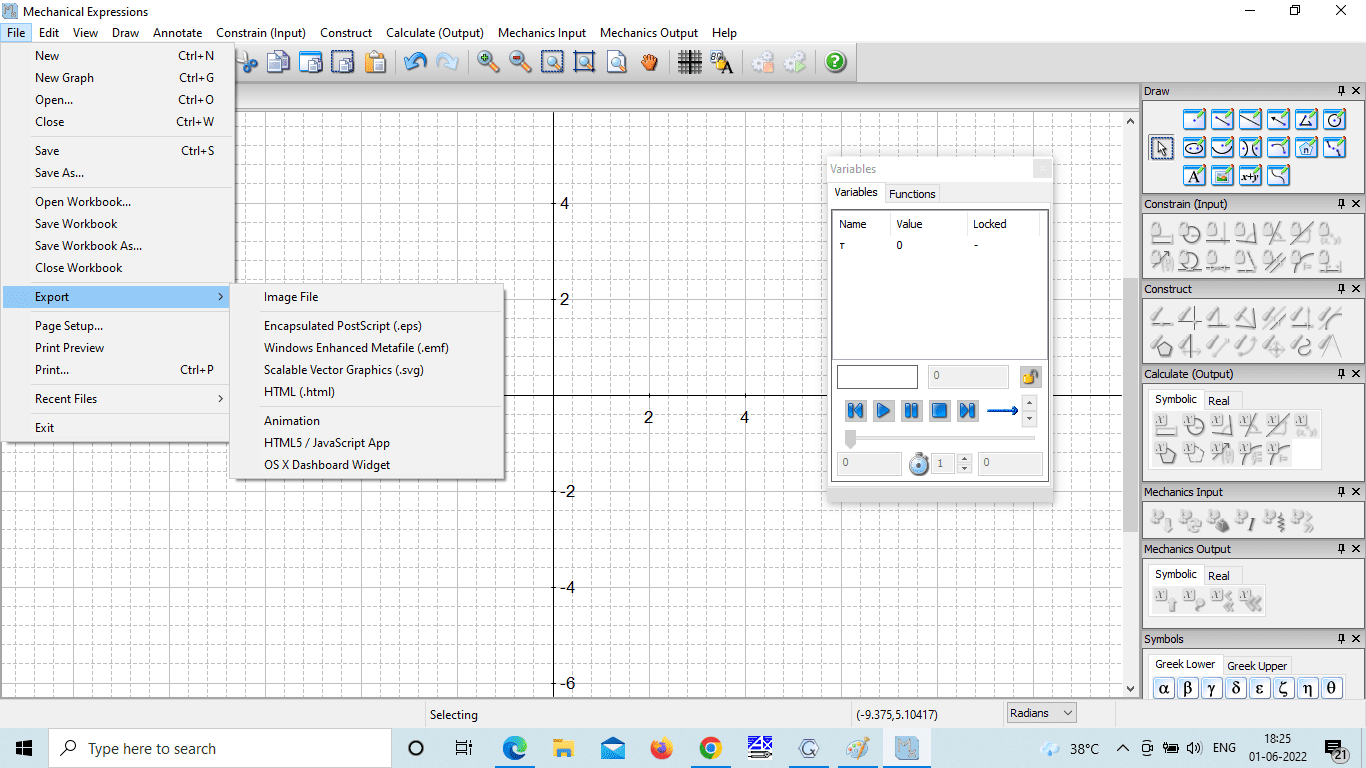
Task: Select the Draw Picture tool
Action: (1222, 176)
